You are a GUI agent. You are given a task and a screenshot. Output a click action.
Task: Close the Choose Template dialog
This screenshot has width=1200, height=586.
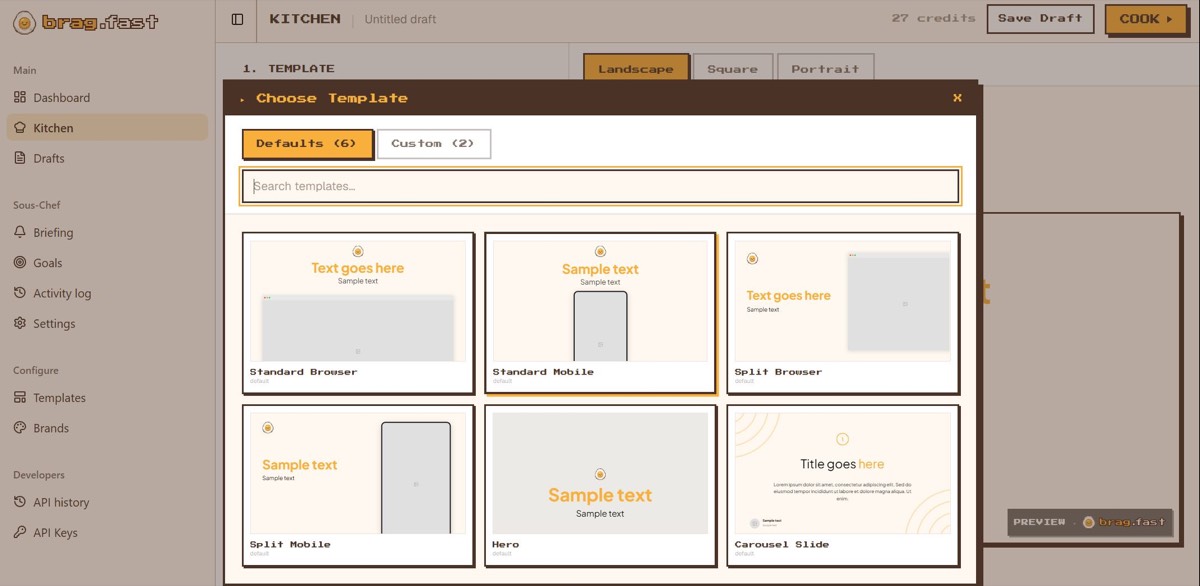point(957,98)
